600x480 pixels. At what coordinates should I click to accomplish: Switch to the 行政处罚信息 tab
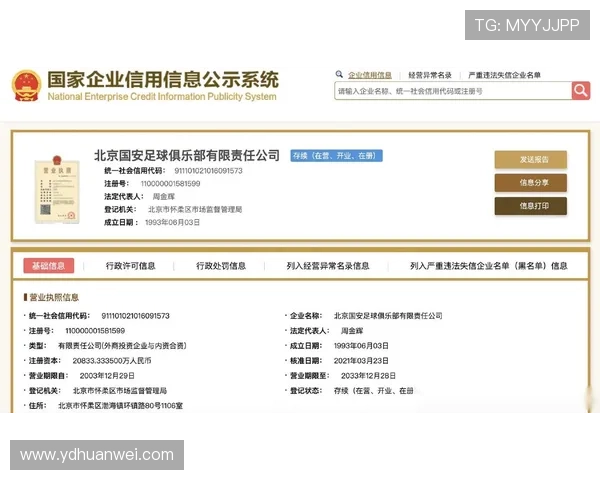[x=221, y=266]
